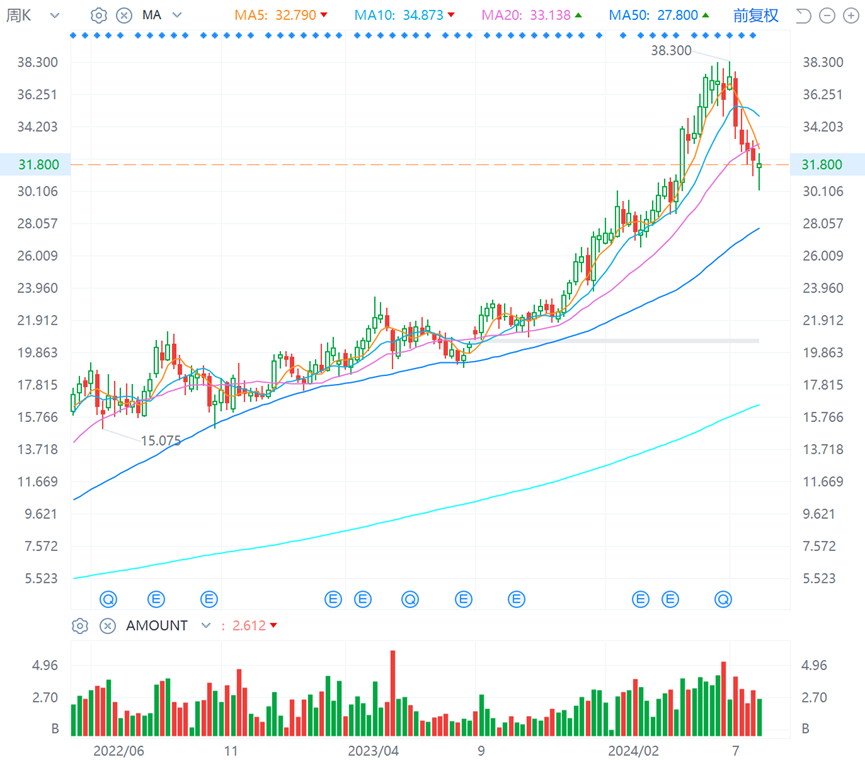Open AMOUNT indicator settings gear

[x=80, y=625]
